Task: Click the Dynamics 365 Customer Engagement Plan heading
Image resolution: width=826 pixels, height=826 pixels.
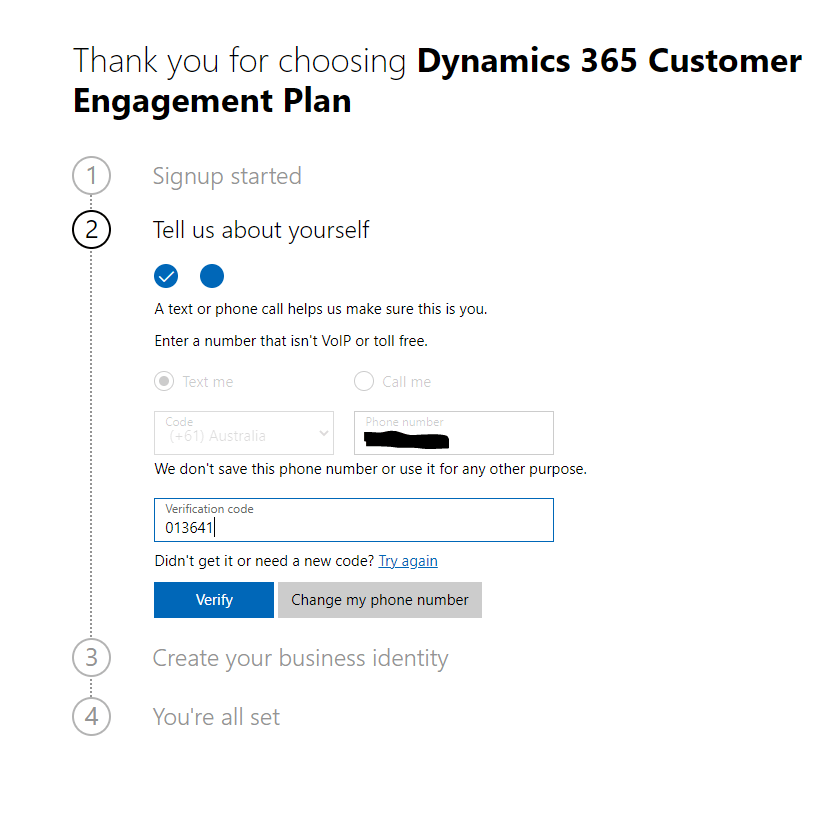Action: pos(437,80)
